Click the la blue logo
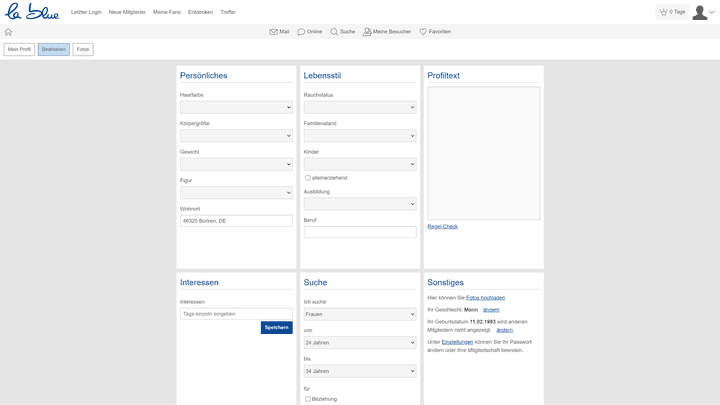This screenshot has height=405, width=720. (x=32, y=12)
